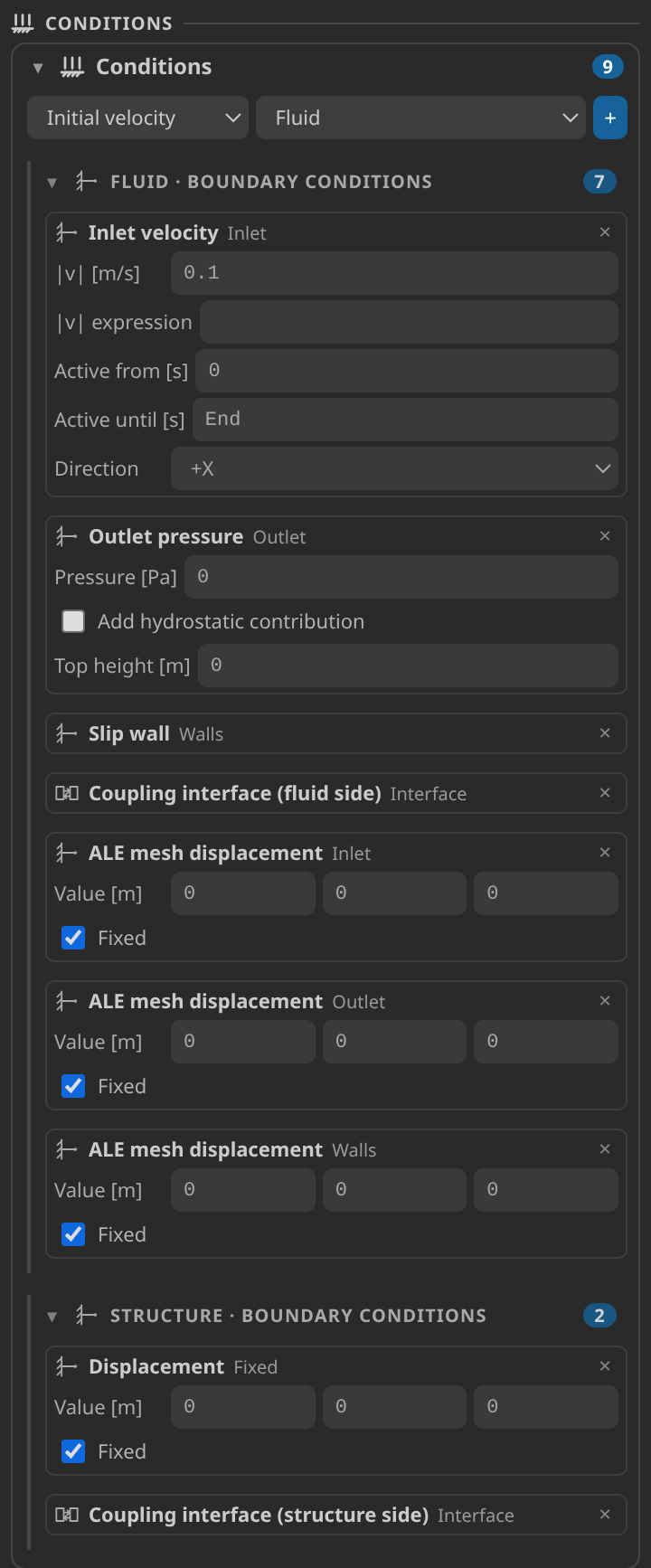The height and width of the screenshot is (1568, 651).
Task: Open the Initial velocity condition type dropdown
Action: point(137,118)
